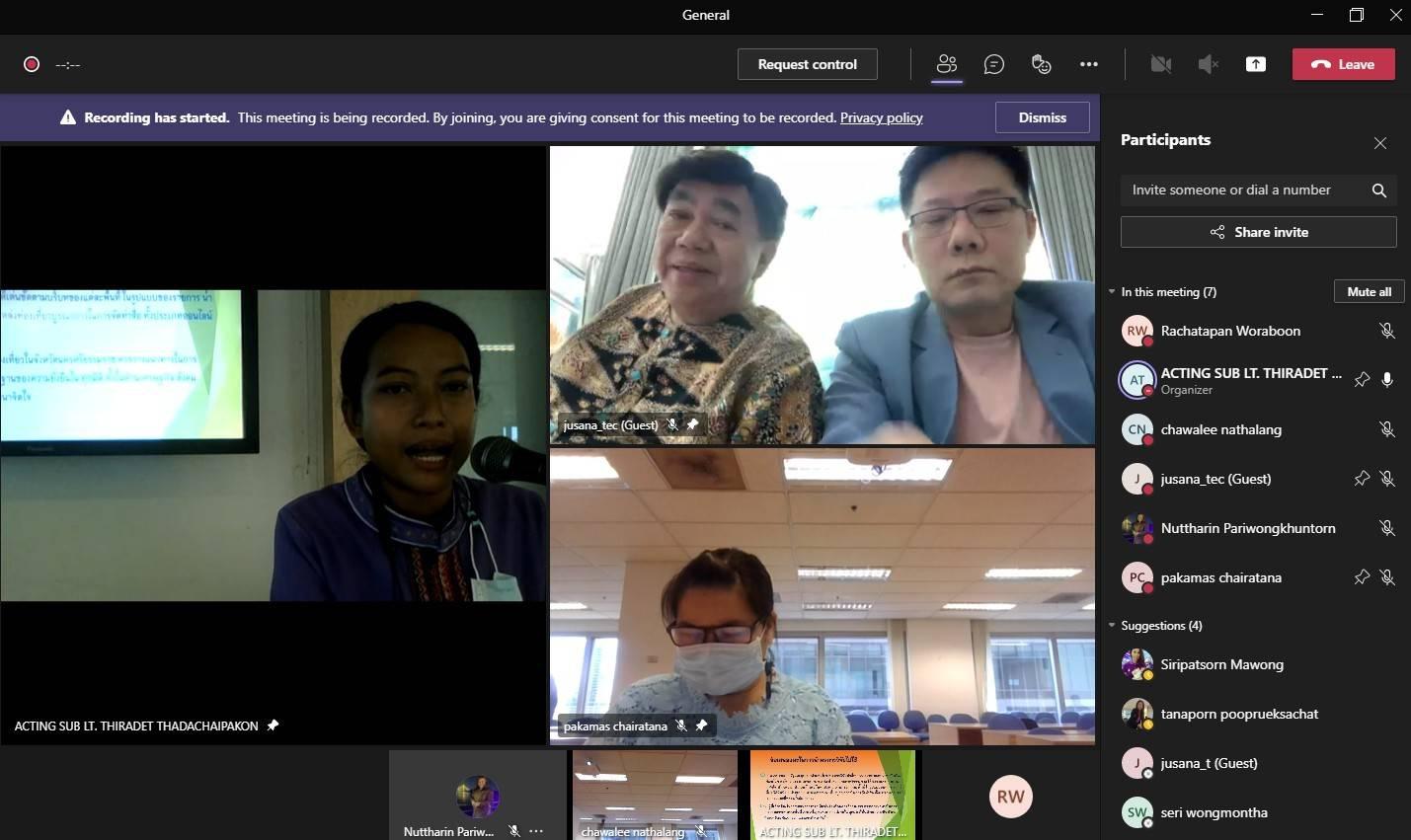Click pin icon for jusana_tec (Guest) in list
The width and height of the screenshot is (1411, 840).
tap(1362, 479)
